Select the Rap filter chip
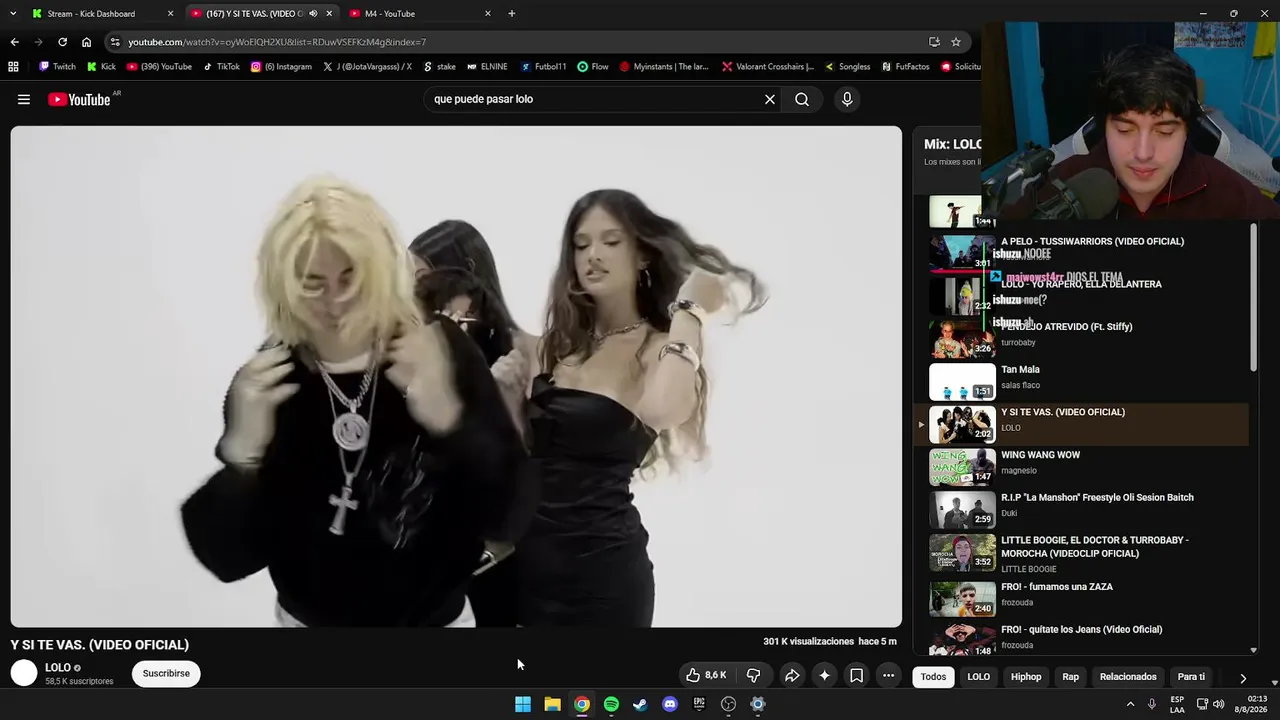1280x720 pixels. click(1071, 677)
